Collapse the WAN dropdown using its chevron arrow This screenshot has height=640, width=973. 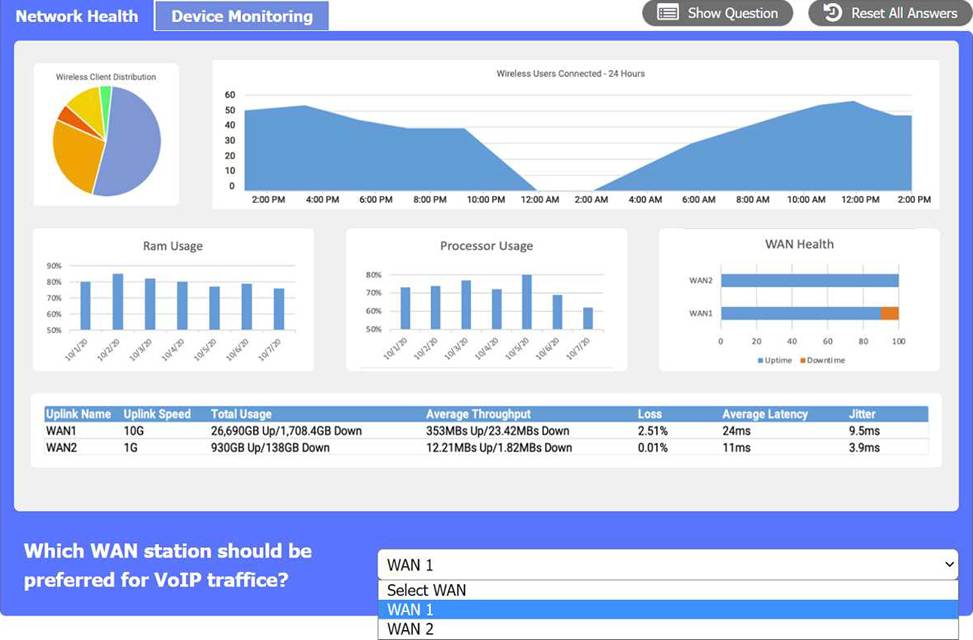[x=948, y=565]
